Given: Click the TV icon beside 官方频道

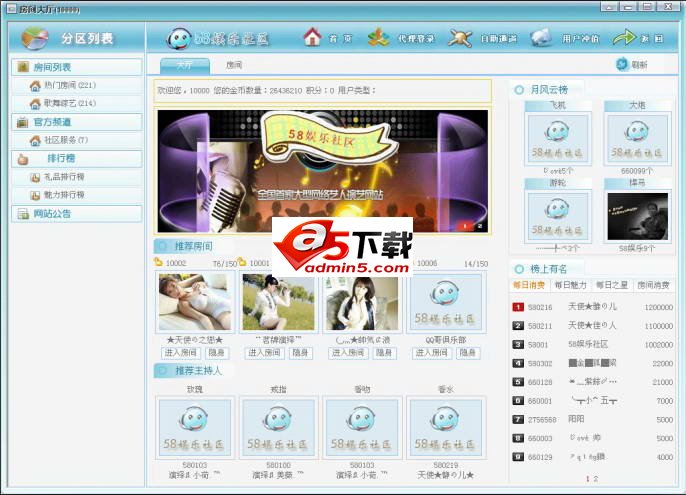Looking at the screenshot, I should point(22,122).
